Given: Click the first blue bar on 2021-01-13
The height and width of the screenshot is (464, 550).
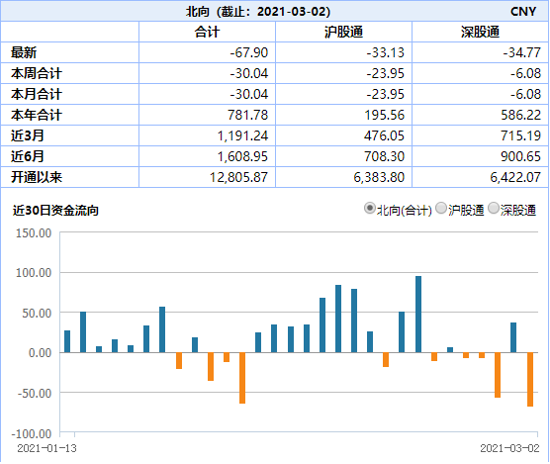Looking at the screenshot, I should tap(67, 341).
